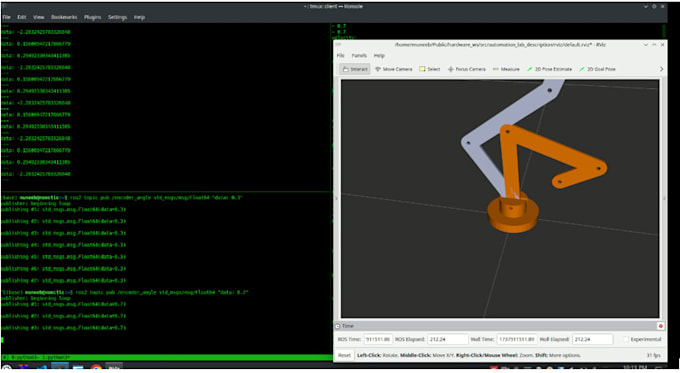Pick the Measure tool
Image resolution: width=680 pixels, height=373 pixels.
pyautogui.click(x=506, y=69)
